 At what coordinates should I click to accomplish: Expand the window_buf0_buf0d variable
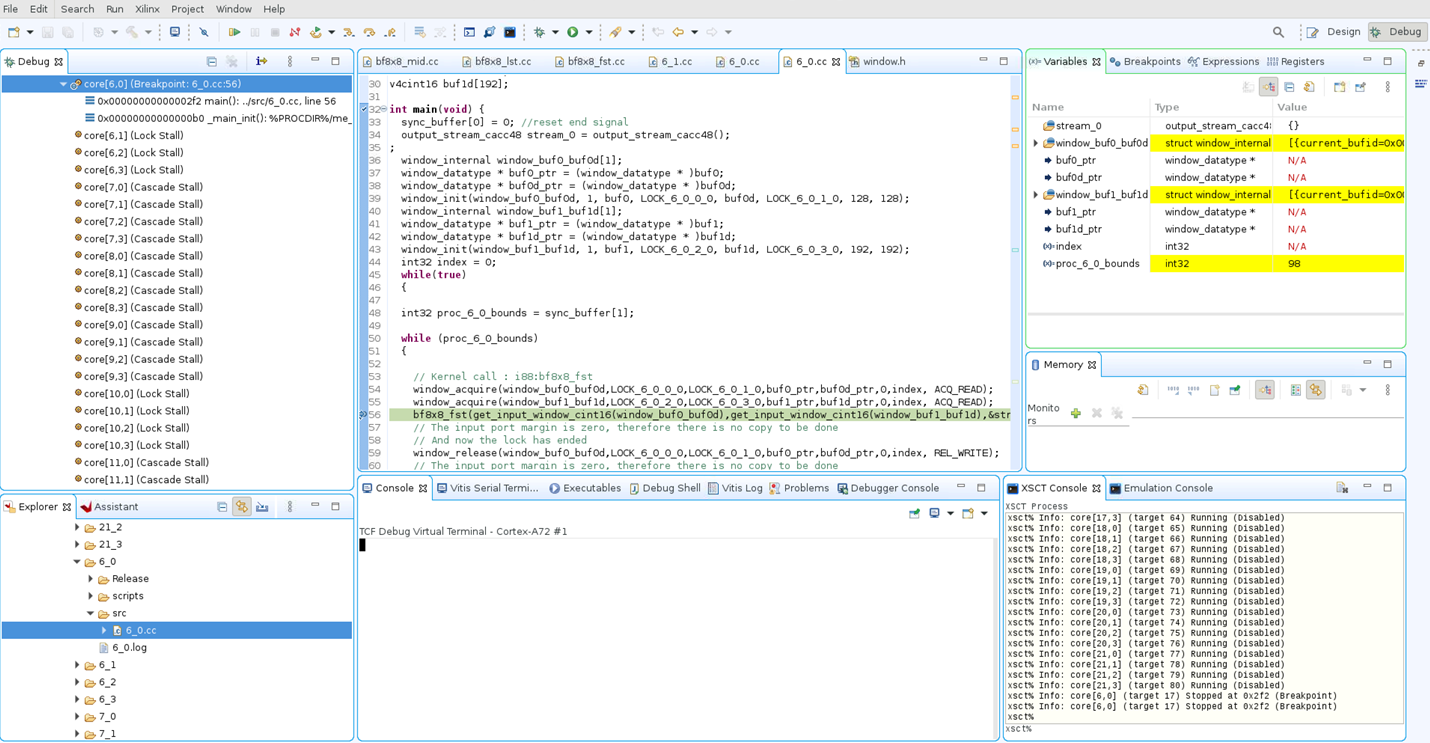click(x=1036, y=143)
